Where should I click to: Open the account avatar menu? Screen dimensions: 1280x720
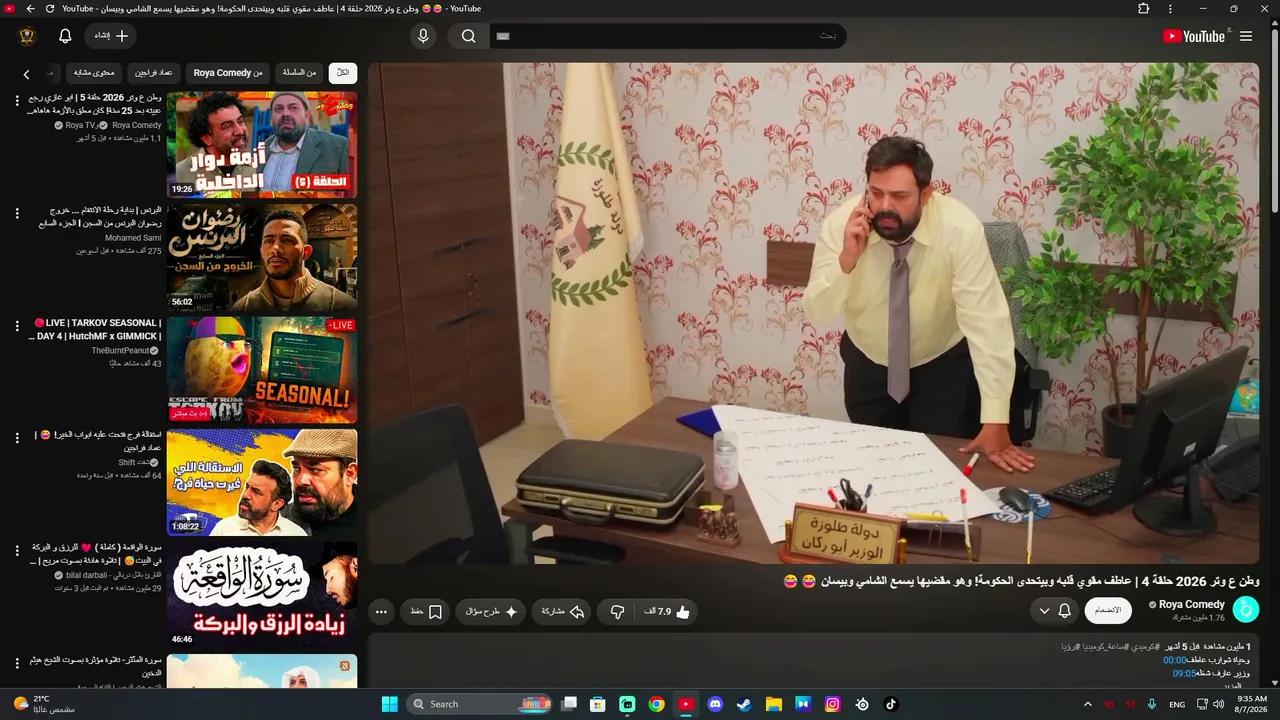pyautogui.click(x=27, y=36)
